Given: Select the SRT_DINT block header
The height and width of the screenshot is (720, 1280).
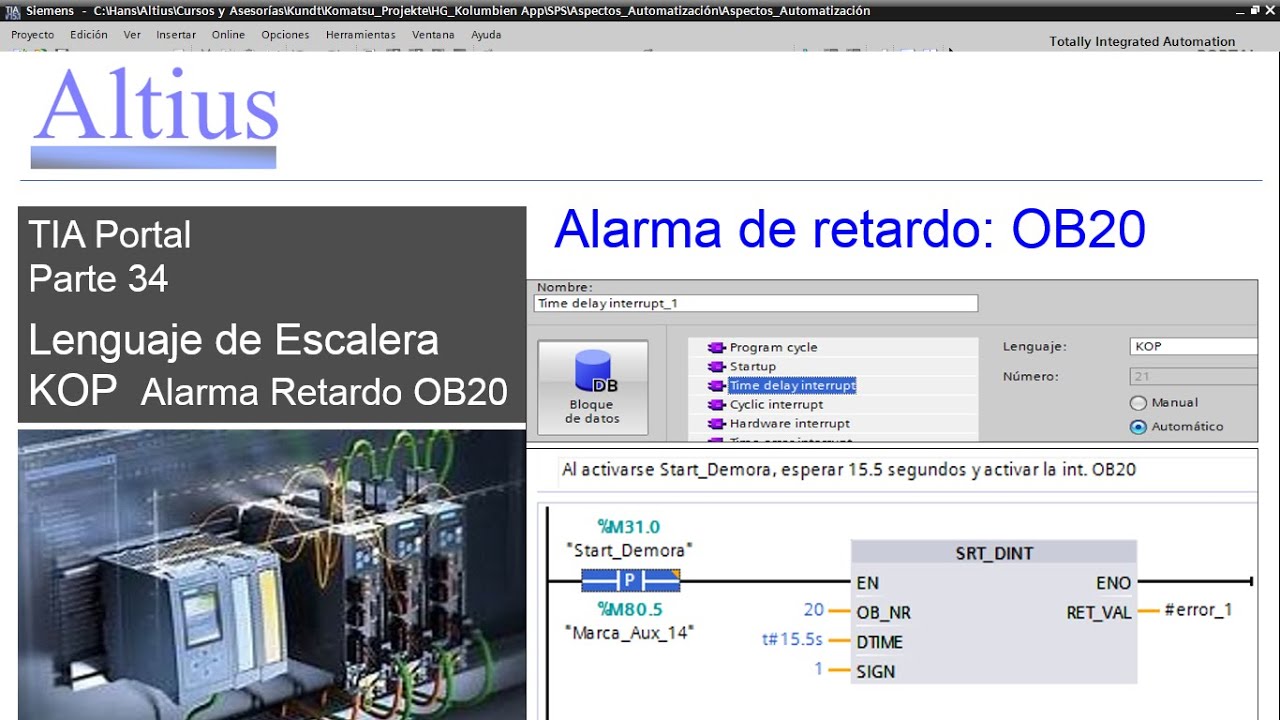Looking at the screenshot, I should pos(993,553).
